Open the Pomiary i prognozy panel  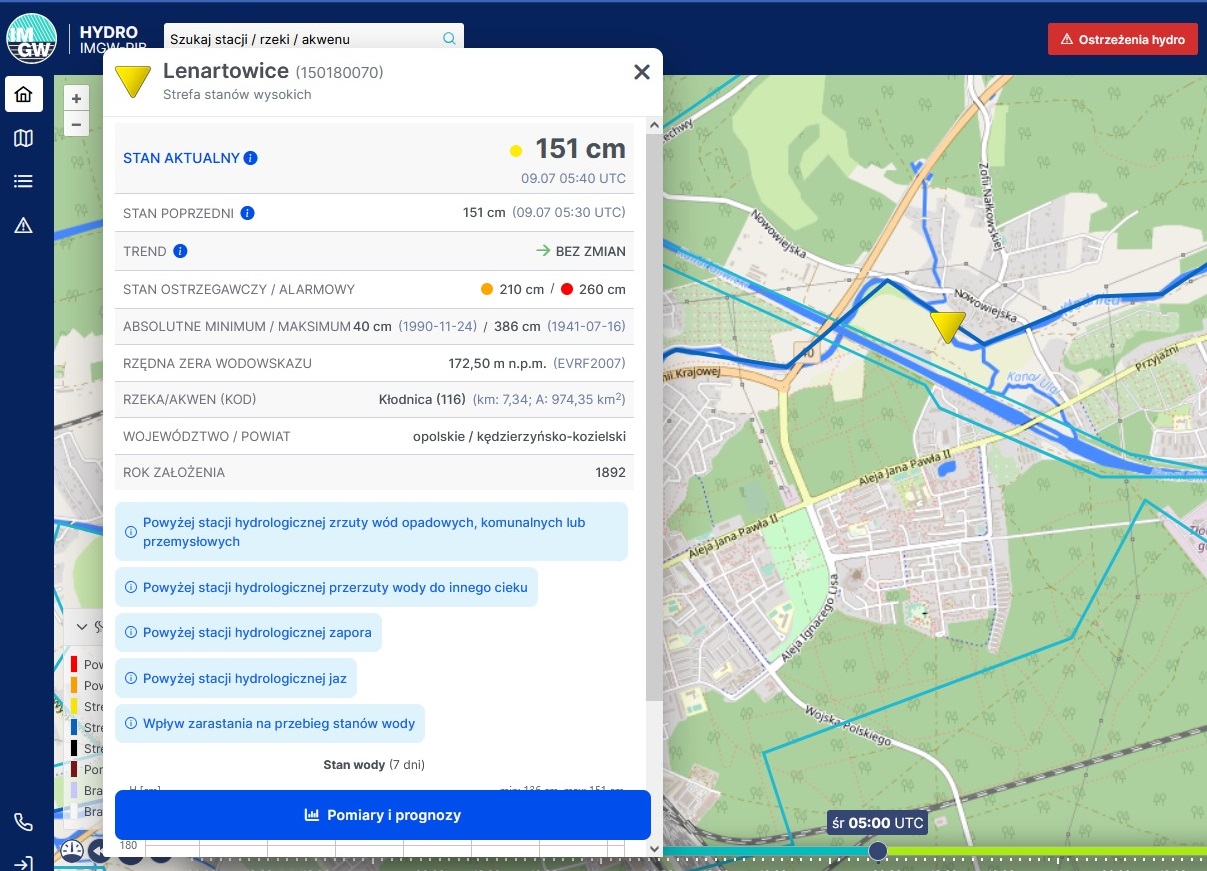point(382,815)
